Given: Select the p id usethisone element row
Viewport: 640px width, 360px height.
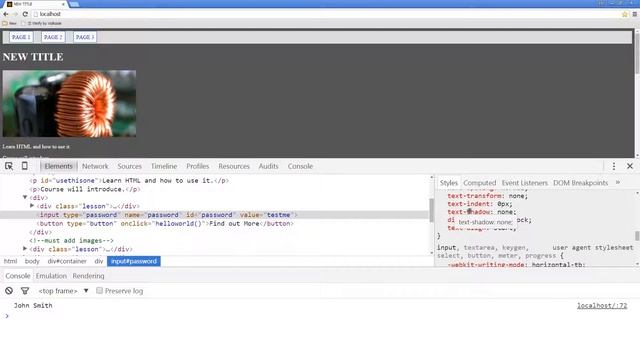Looking at the screenshot, I should click(129, 180).
